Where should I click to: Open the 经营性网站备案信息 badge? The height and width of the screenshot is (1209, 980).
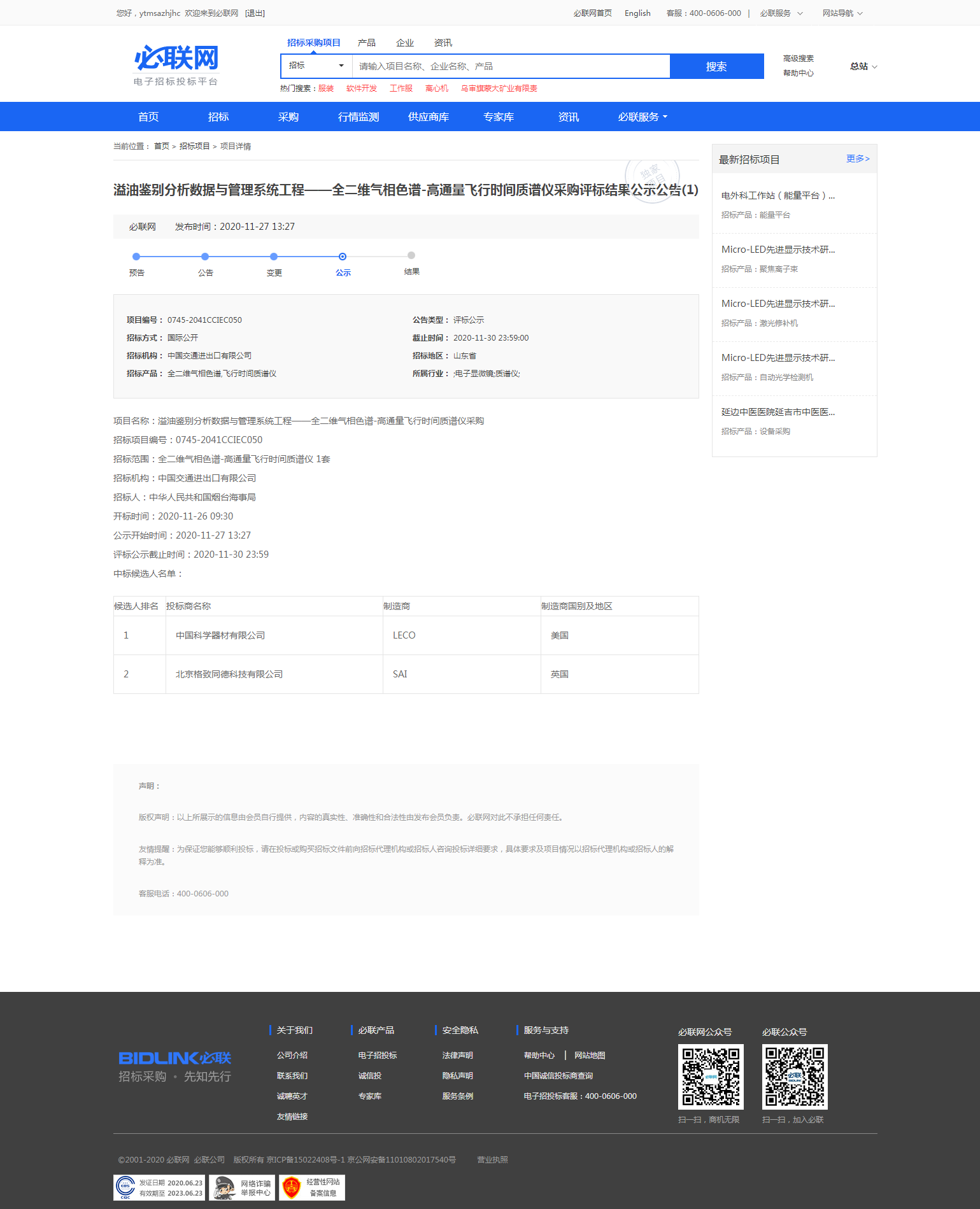click(x=312, y=1187)
